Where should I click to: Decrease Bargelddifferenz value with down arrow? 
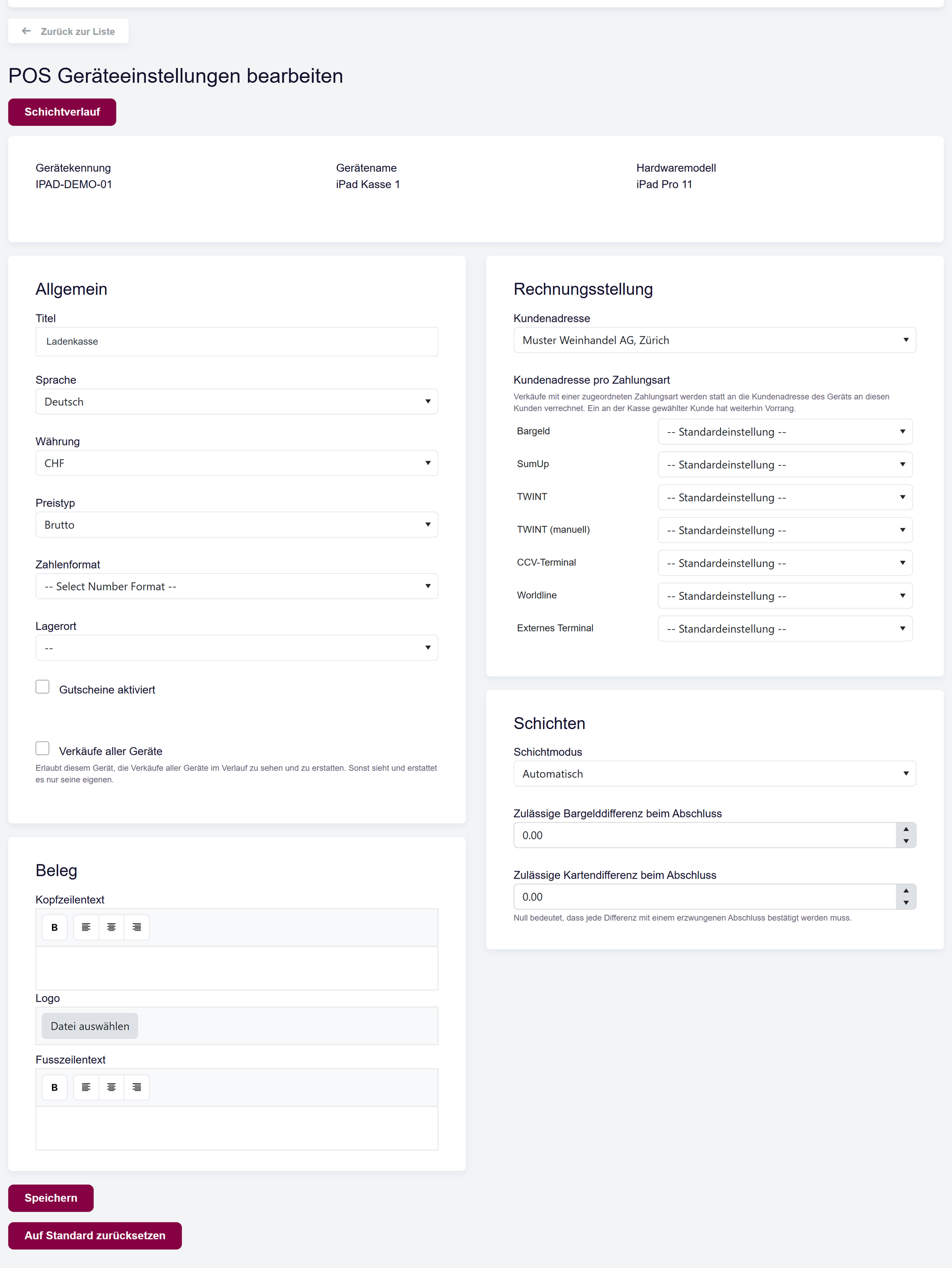(905, 841)
